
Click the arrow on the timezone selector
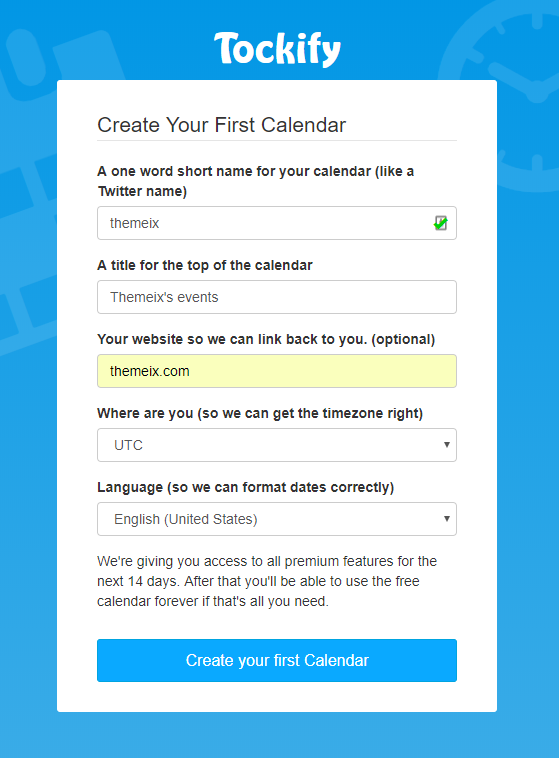coord(447,445)
